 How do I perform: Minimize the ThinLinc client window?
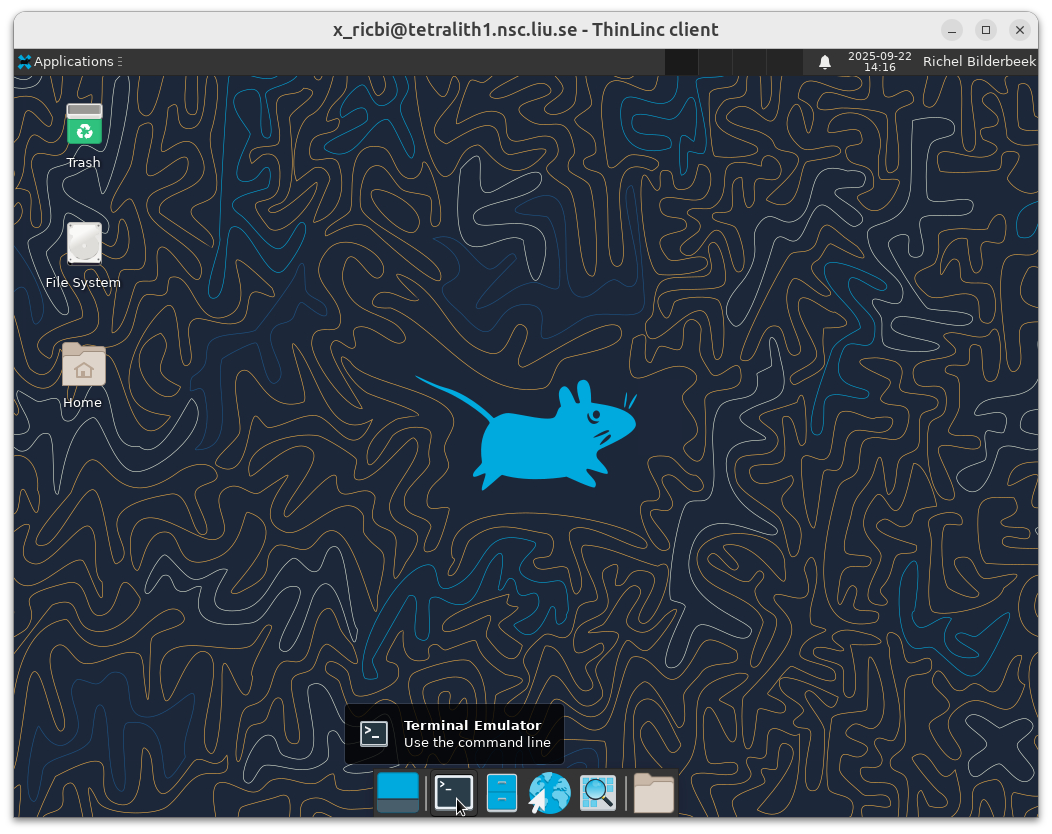[951, 30]
